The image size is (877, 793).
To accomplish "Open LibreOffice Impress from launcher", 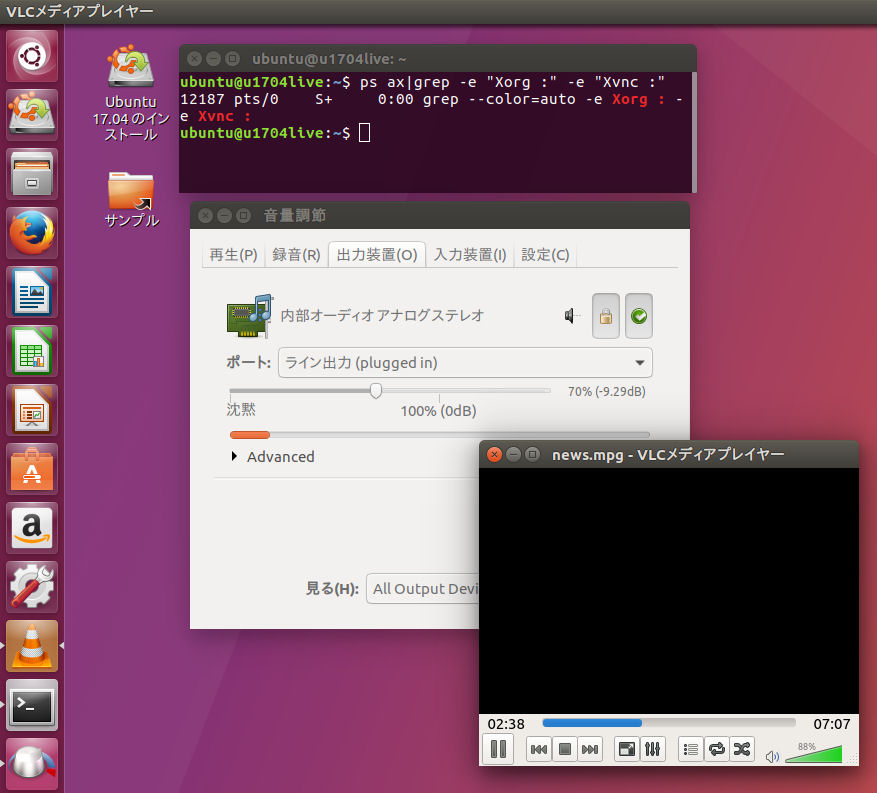I will tap(32, 410).
